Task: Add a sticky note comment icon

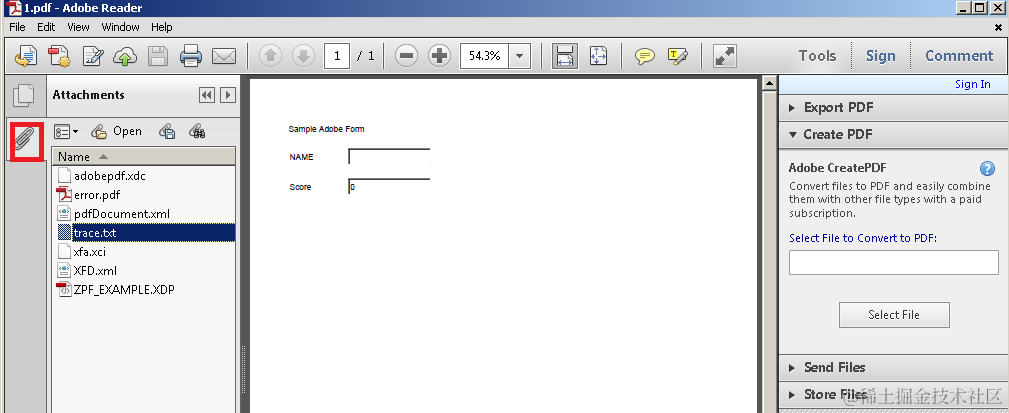Action: pos(644,56)
